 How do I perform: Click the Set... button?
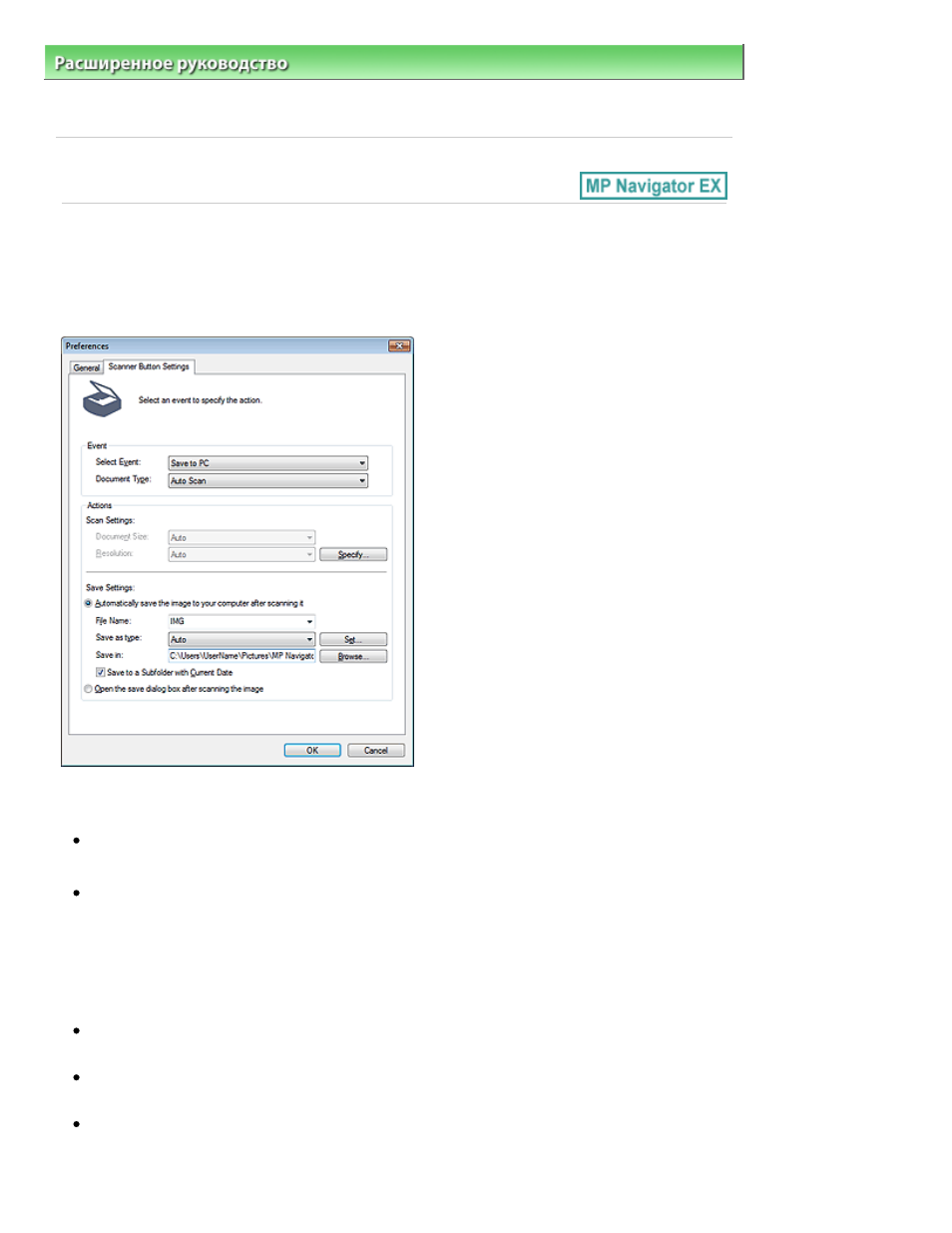[353, 639]
